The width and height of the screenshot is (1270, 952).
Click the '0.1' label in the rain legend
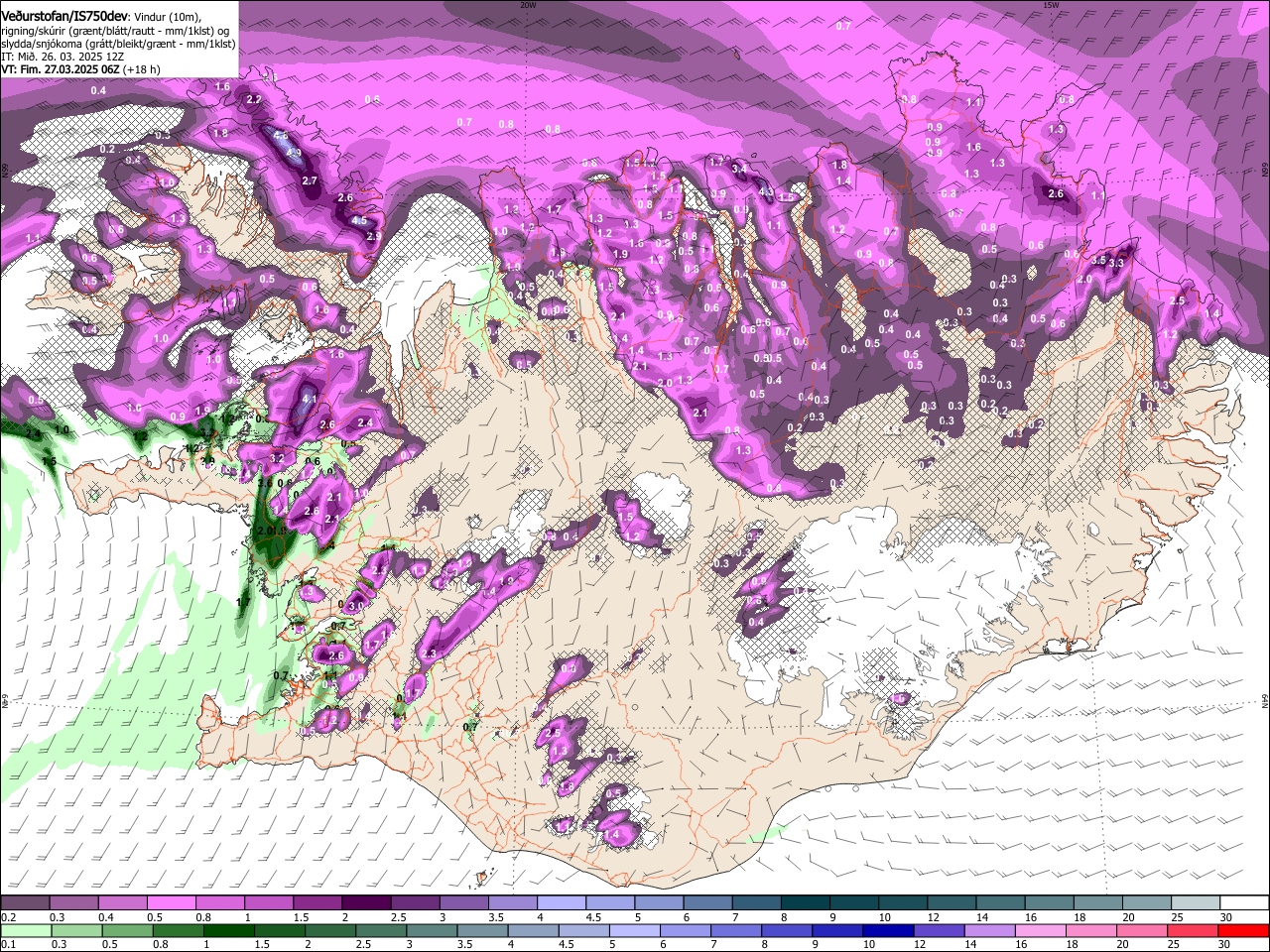pos(7,944)
